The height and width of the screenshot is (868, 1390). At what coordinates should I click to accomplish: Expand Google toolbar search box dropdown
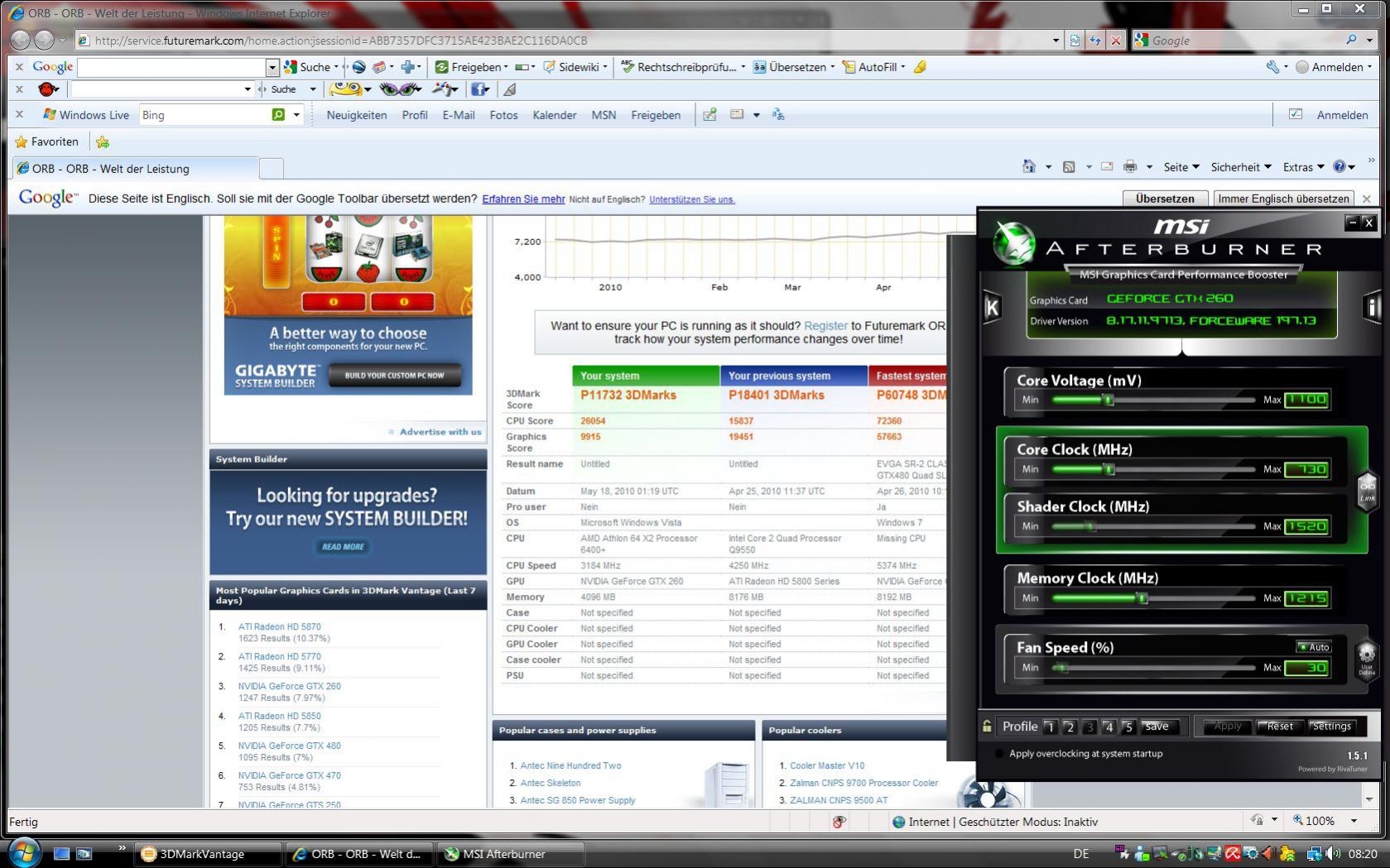click(x=272, y=67)
